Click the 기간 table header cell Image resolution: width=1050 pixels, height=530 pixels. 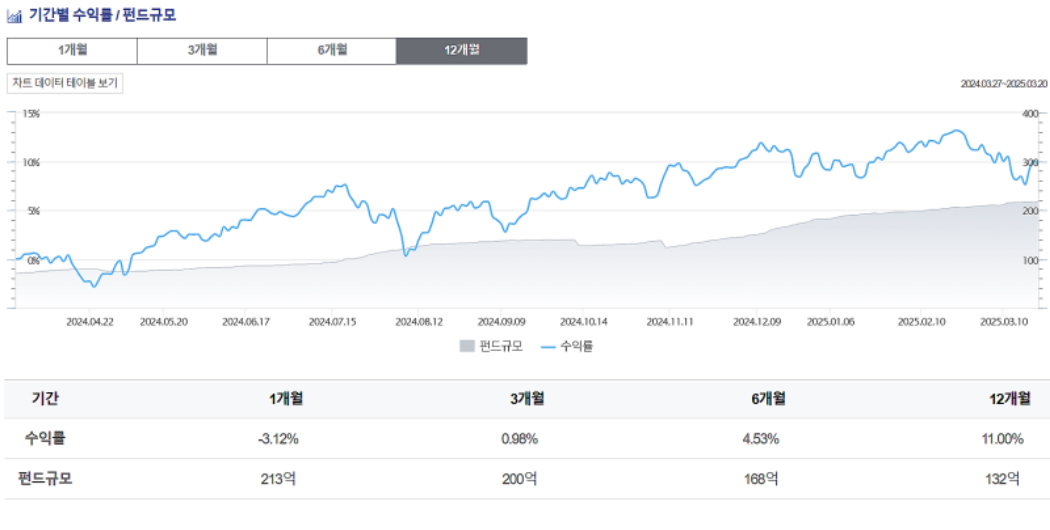click(x=46, y=399)
